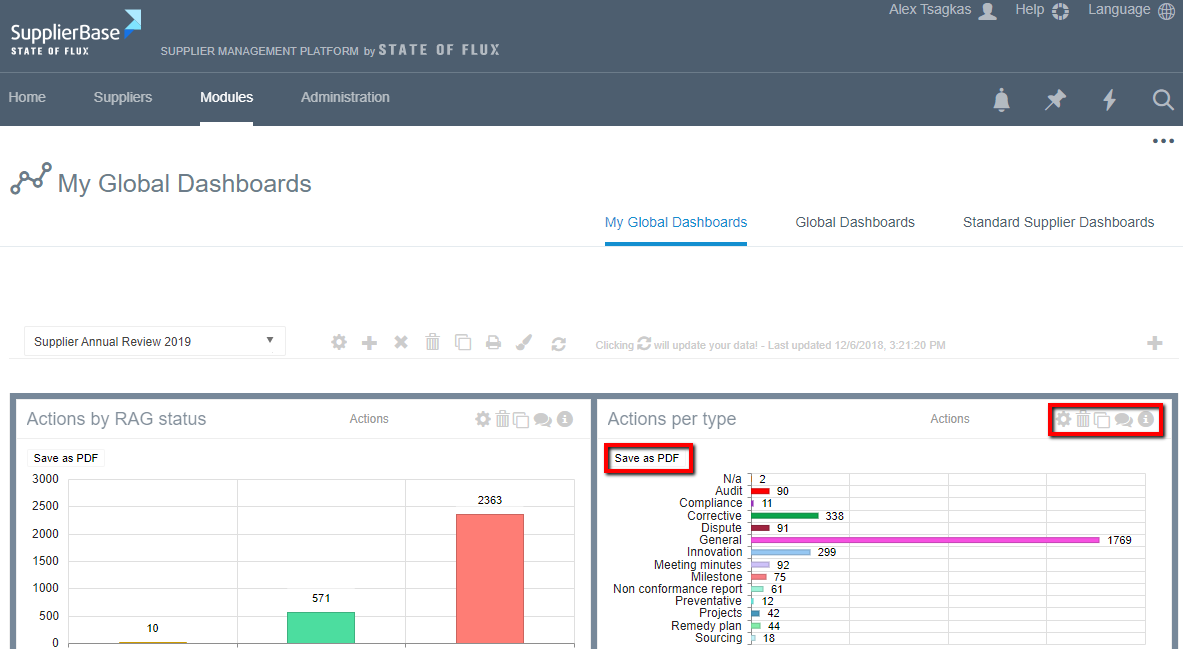Open Help from the top bar

tap(1029, 10)
